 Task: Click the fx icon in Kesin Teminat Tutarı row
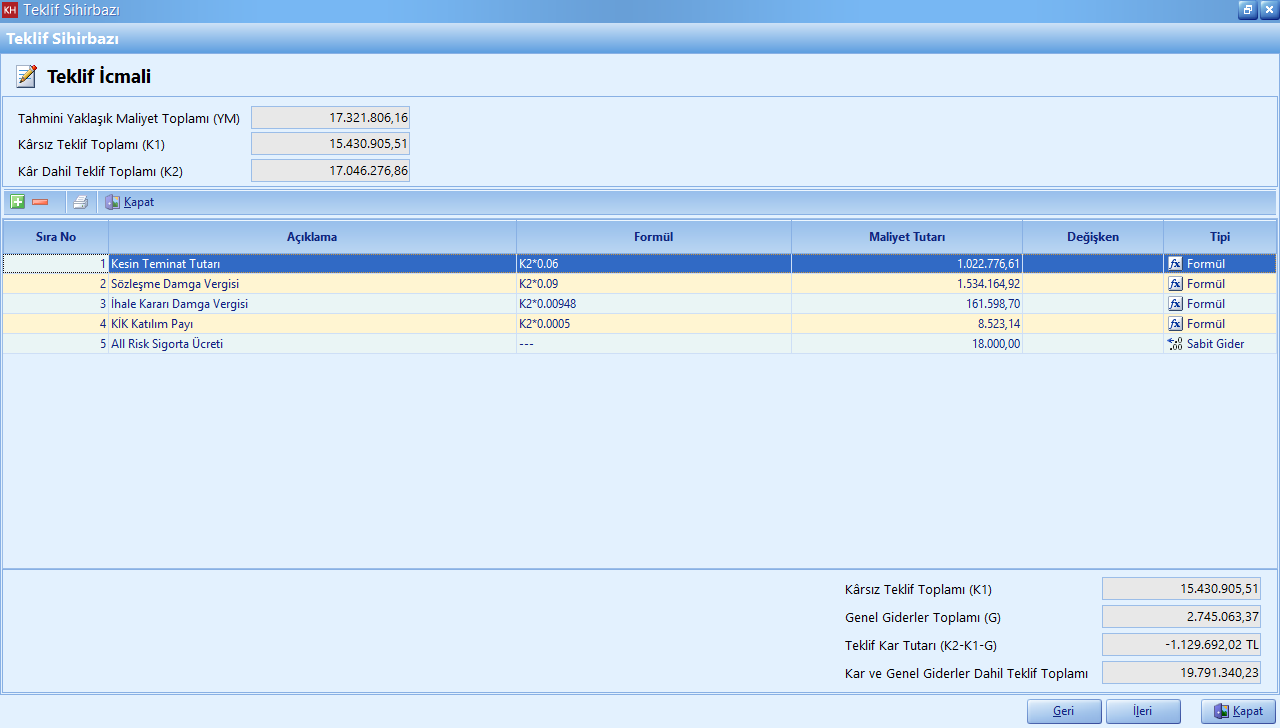coord(1175,264)
